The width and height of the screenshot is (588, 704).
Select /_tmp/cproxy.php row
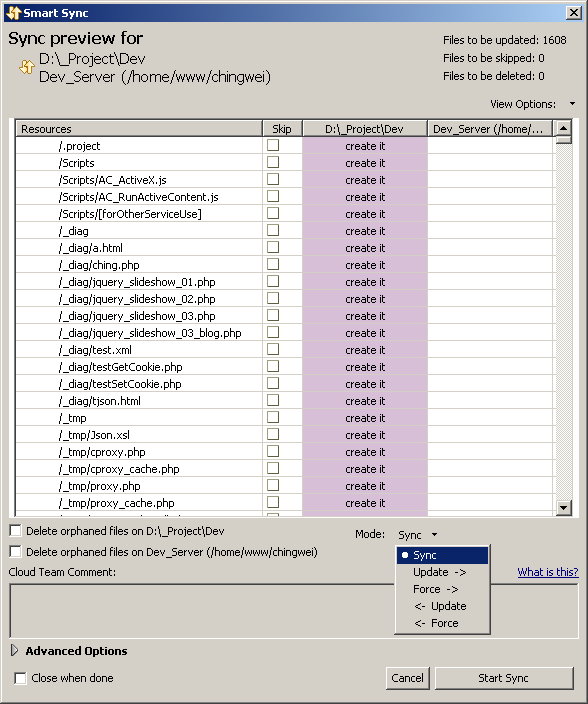pos(285,452)
